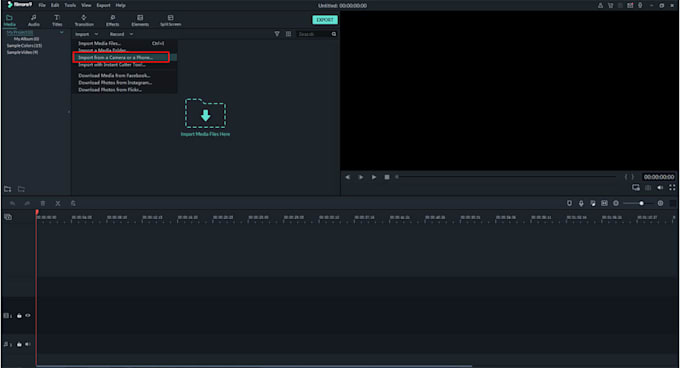Viewport: 680px width, 368px height.
Task: Expand the Record dropdown
Action: (x=121, y=34)
